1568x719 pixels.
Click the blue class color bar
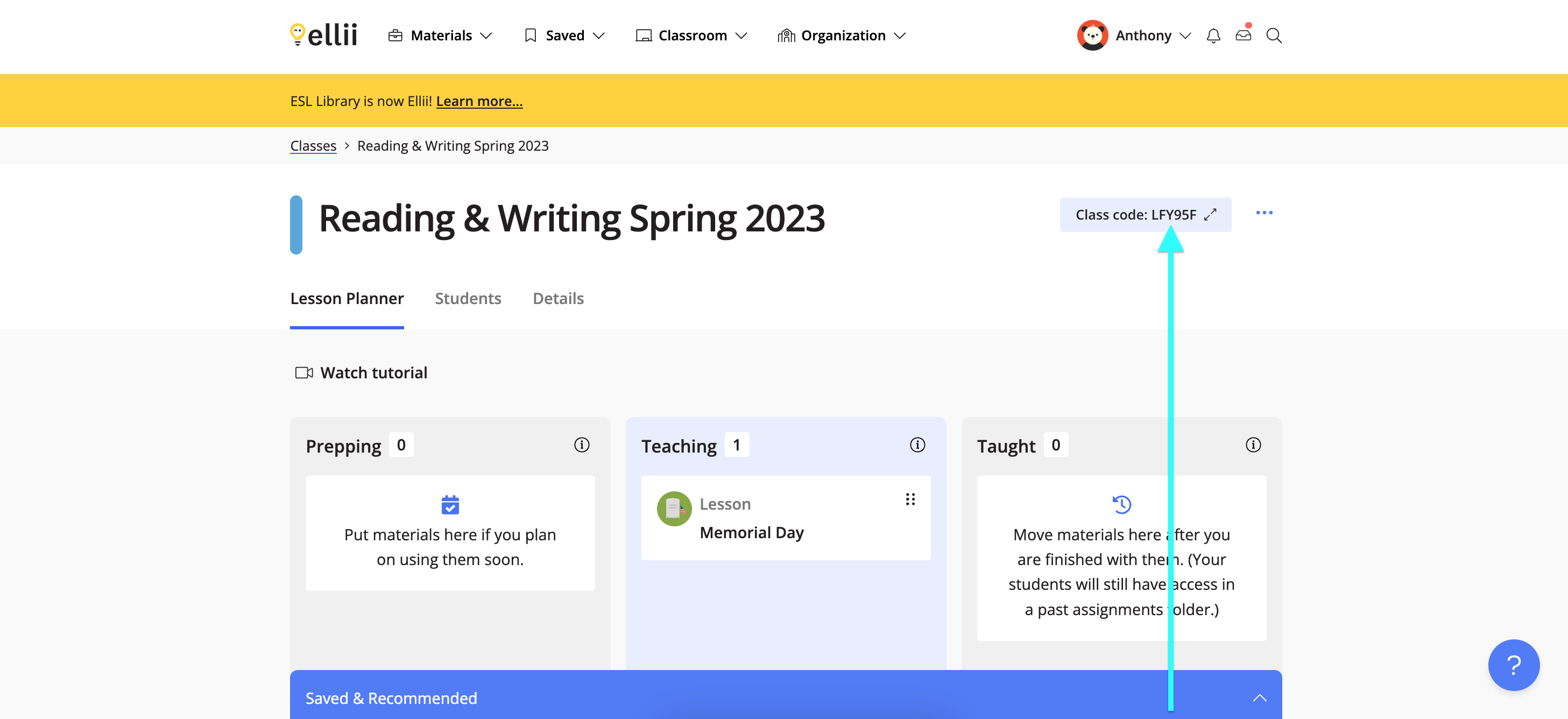tap(296, 224)
